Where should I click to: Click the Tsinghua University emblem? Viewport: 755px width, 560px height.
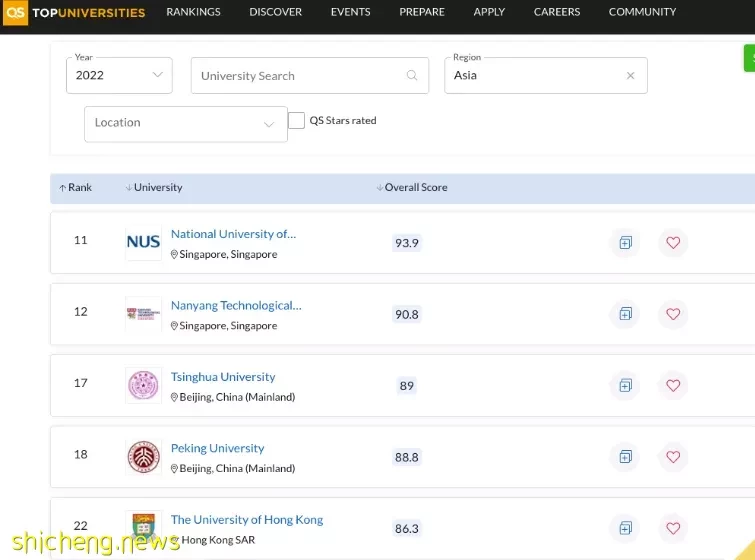coord(143,385)
